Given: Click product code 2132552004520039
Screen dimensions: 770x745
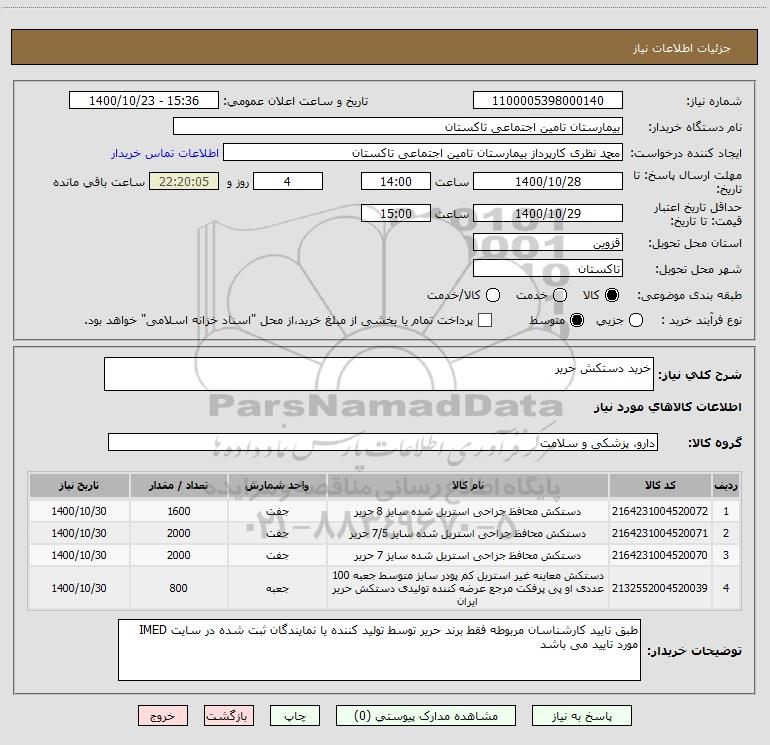Looking at the screenshot, I should pos(660,588).
